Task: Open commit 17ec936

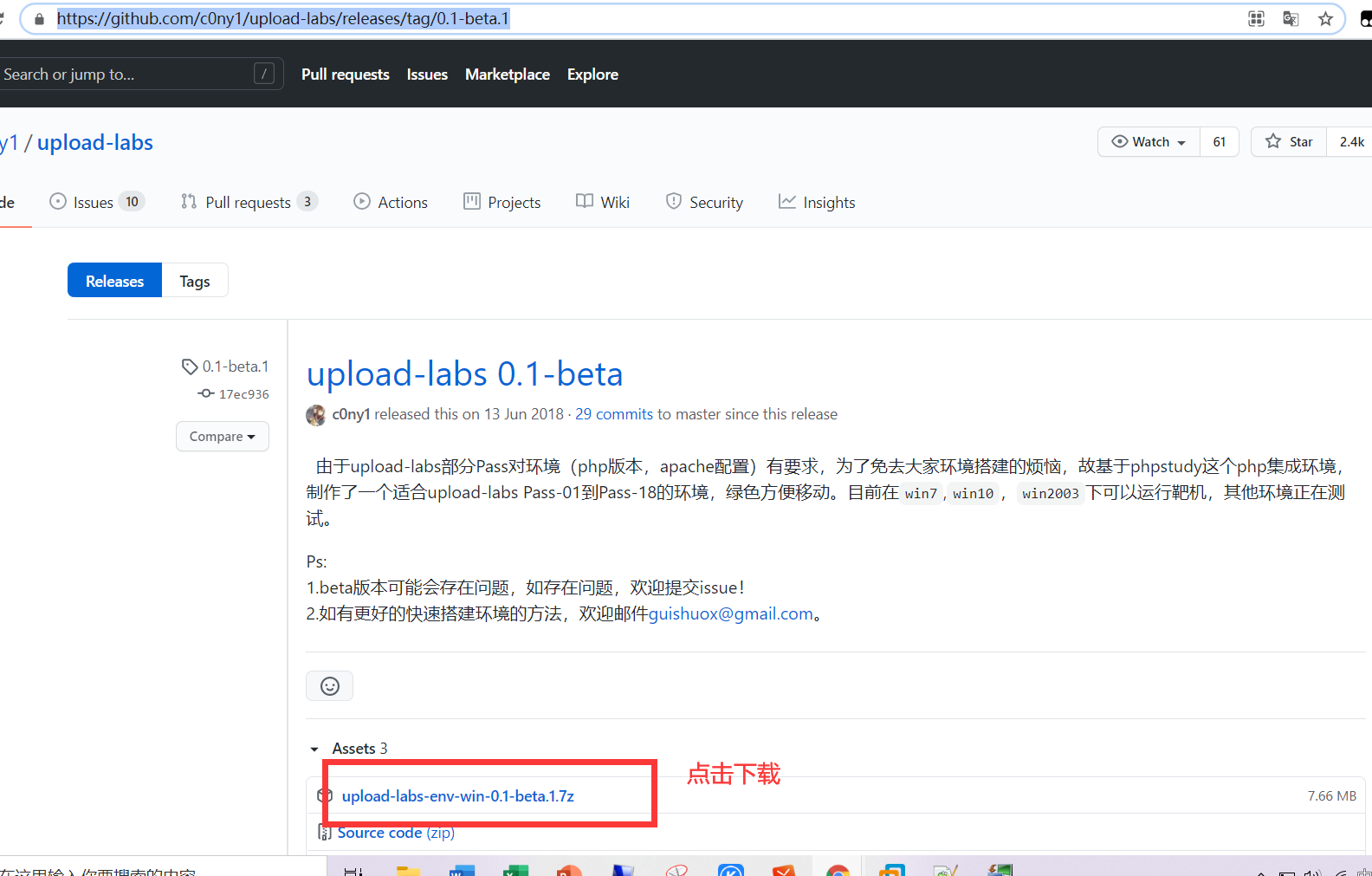Action: 244,394
